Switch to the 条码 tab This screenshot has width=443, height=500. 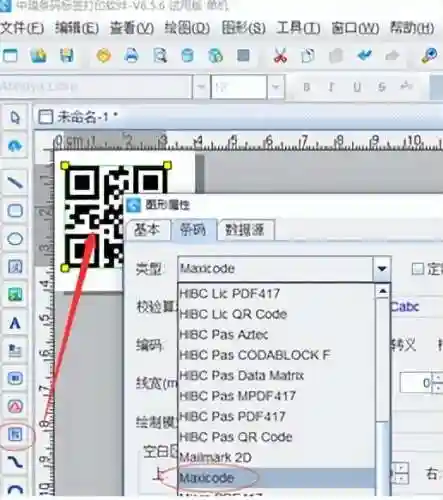tap(193, 230)
